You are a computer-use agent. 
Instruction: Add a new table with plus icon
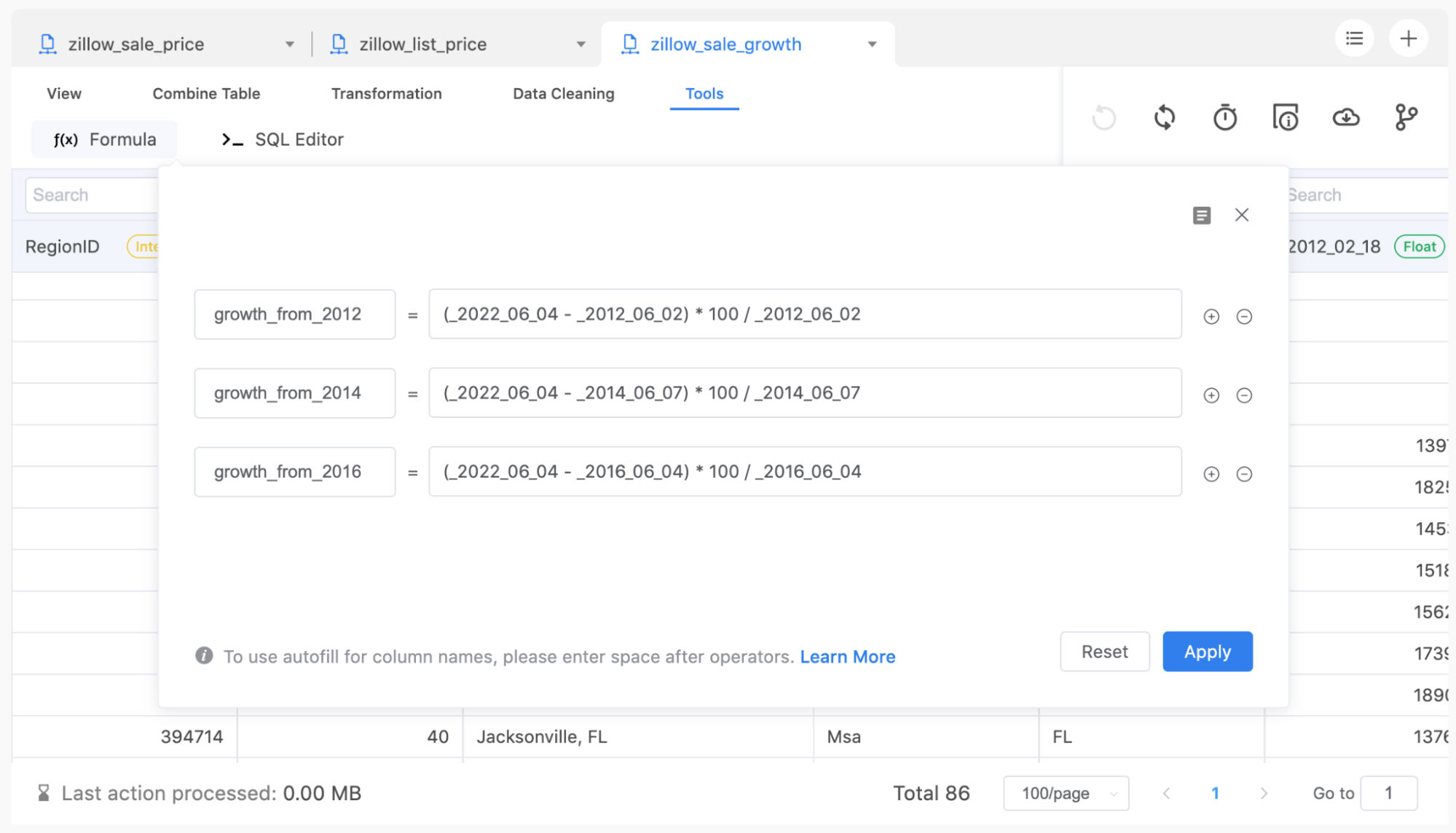coord(1408,39)
